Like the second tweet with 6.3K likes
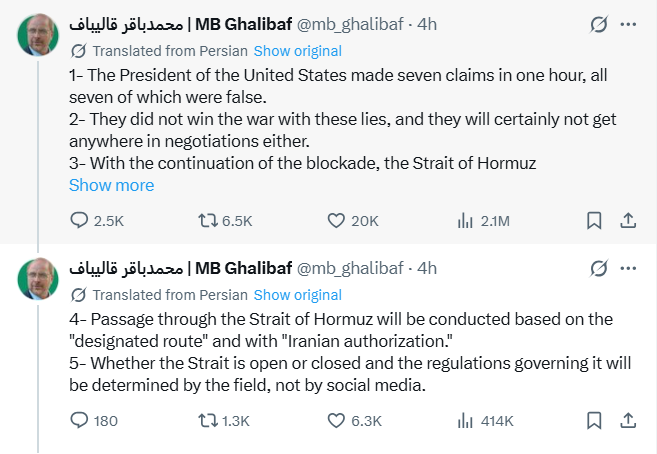 pyautogui.click(x=338, y=421)
